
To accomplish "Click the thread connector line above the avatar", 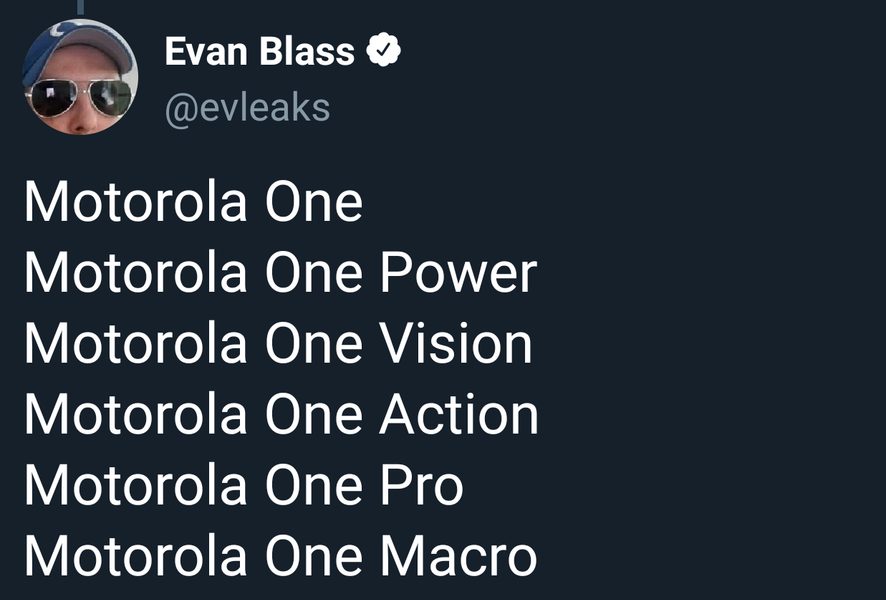I will point(79,6).
